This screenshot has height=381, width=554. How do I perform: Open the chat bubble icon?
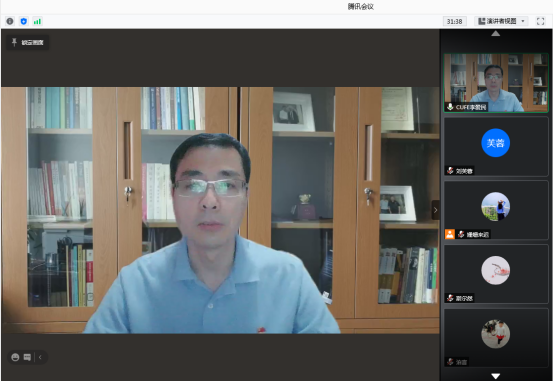(x=27, y=357)
